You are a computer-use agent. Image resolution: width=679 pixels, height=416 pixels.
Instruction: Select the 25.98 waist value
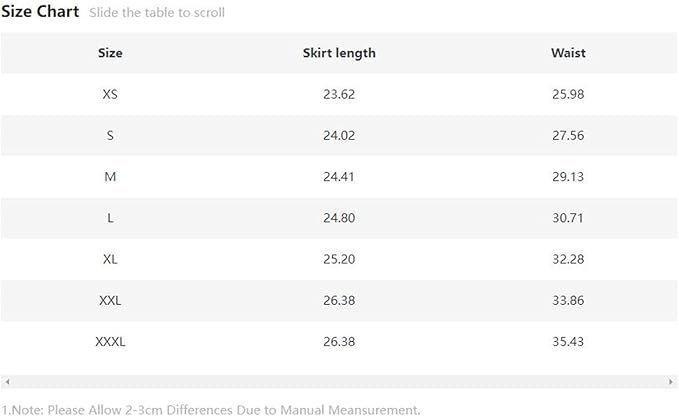click(x=568, y=94)
